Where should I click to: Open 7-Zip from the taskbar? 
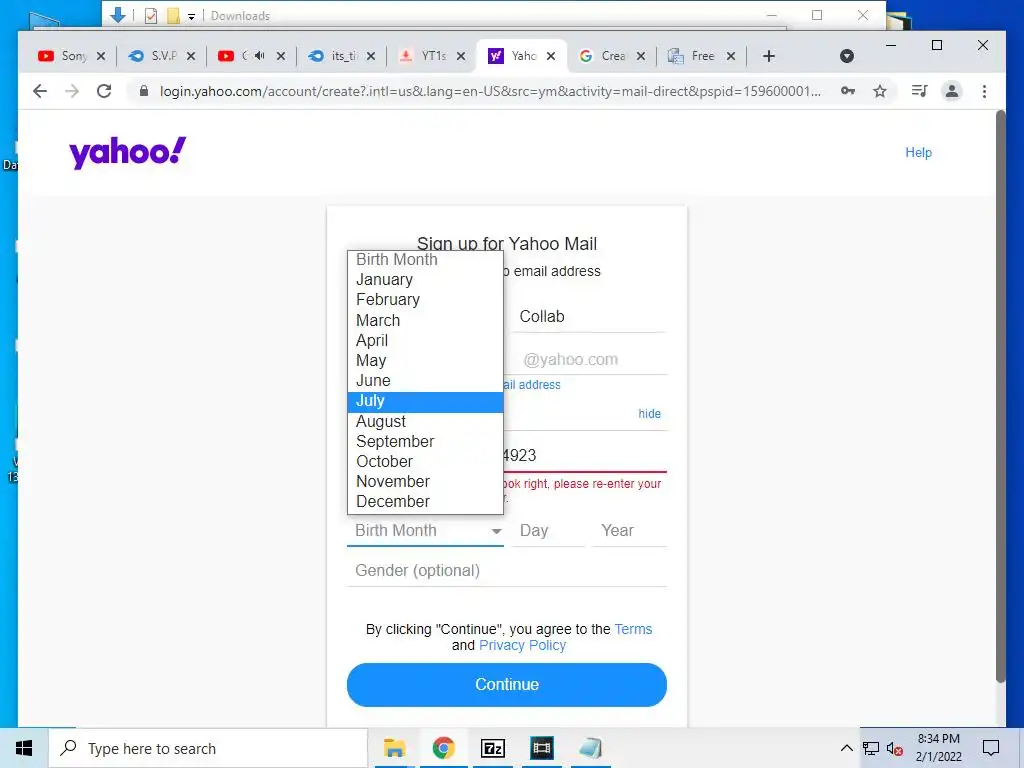492,748
